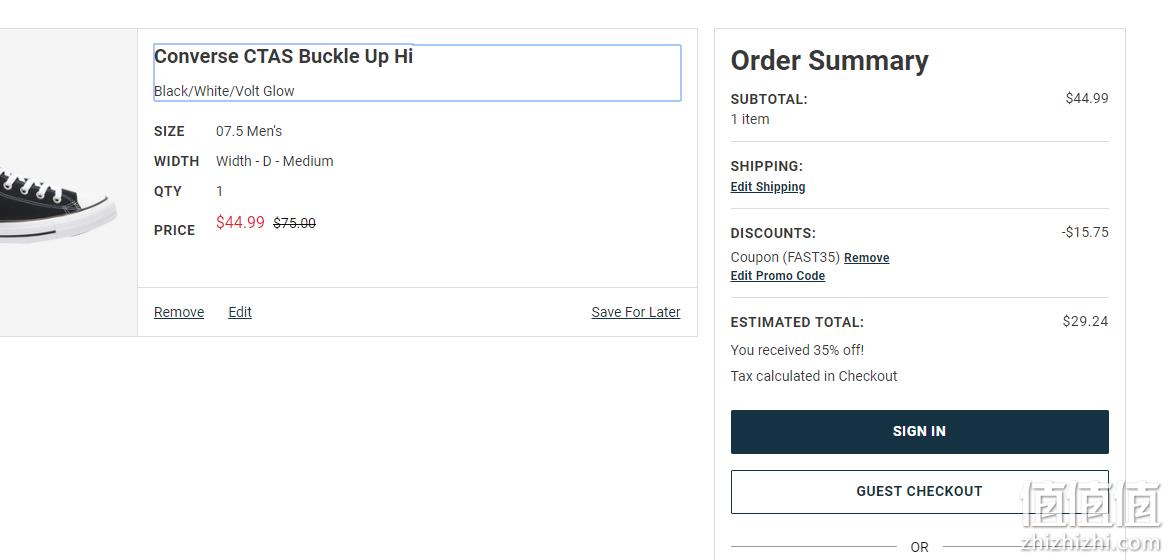Click the 'You received 35% off!' message
Screen dimensions: 1170x560
pyautogui.click(x=797, y=349)
